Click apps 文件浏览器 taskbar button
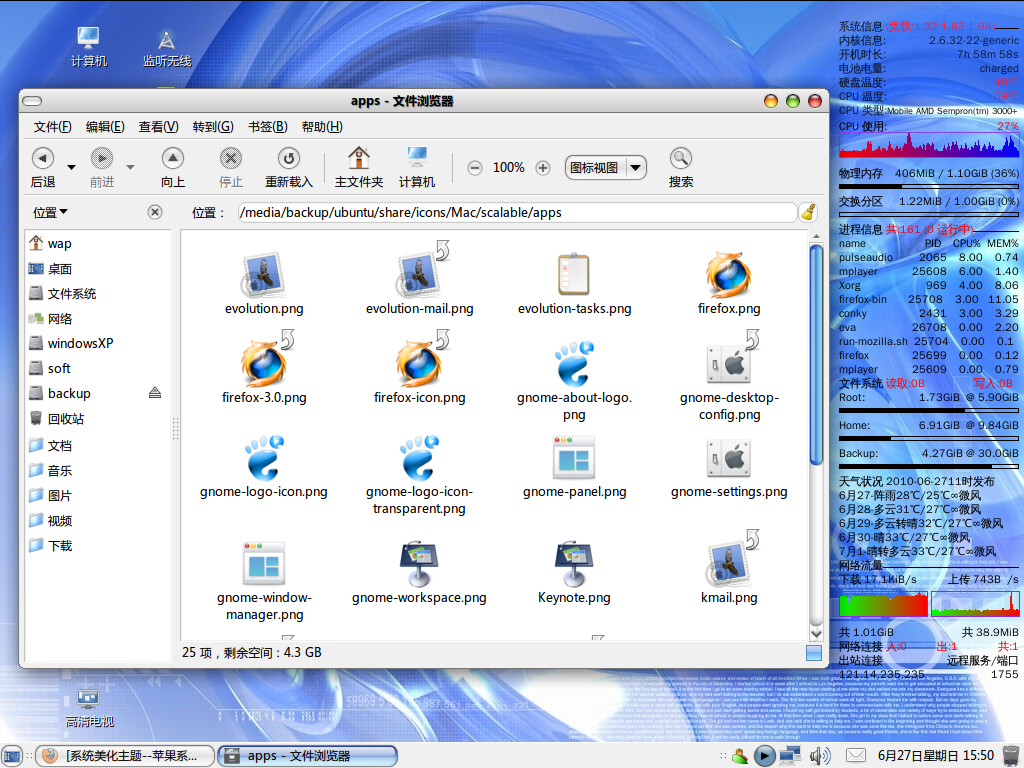The width and height of the screenshot is (1024, 768). (307, 756)
